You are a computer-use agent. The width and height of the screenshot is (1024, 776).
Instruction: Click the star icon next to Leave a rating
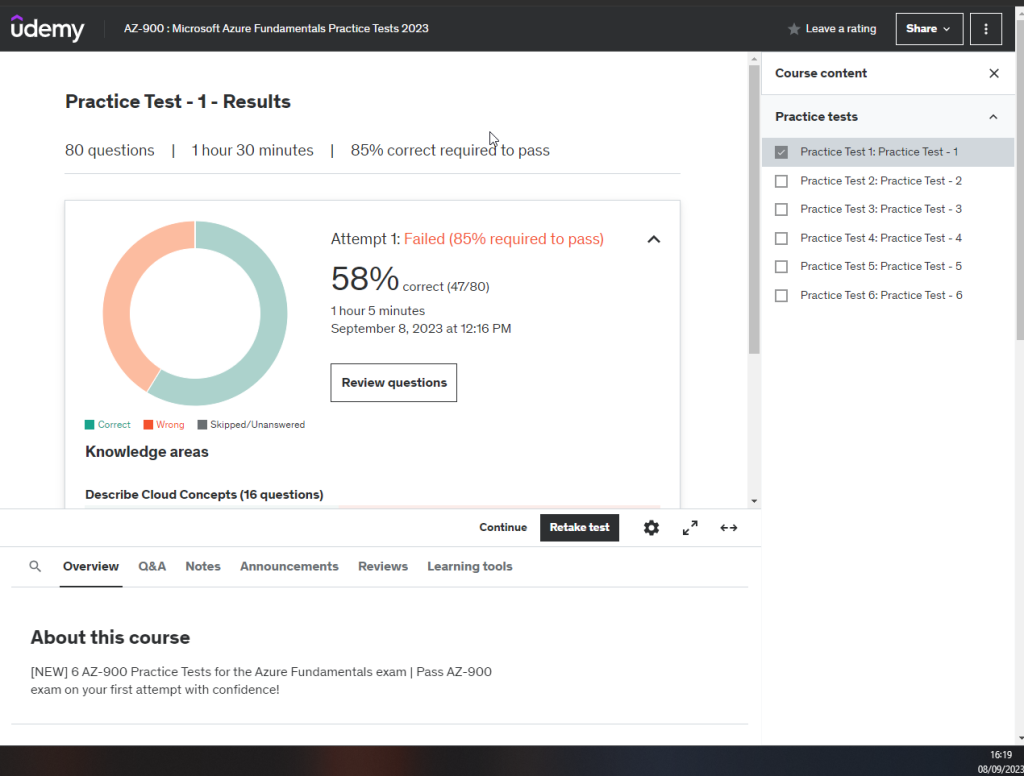[793, 29]
